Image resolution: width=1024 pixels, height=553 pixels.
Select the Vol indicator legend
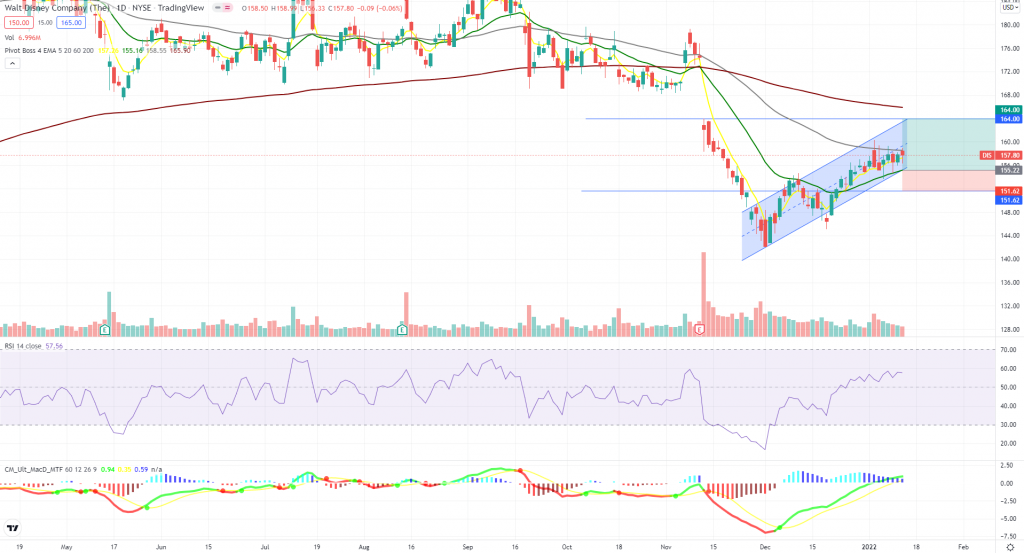pyautogui.click(x=9, y=38)
